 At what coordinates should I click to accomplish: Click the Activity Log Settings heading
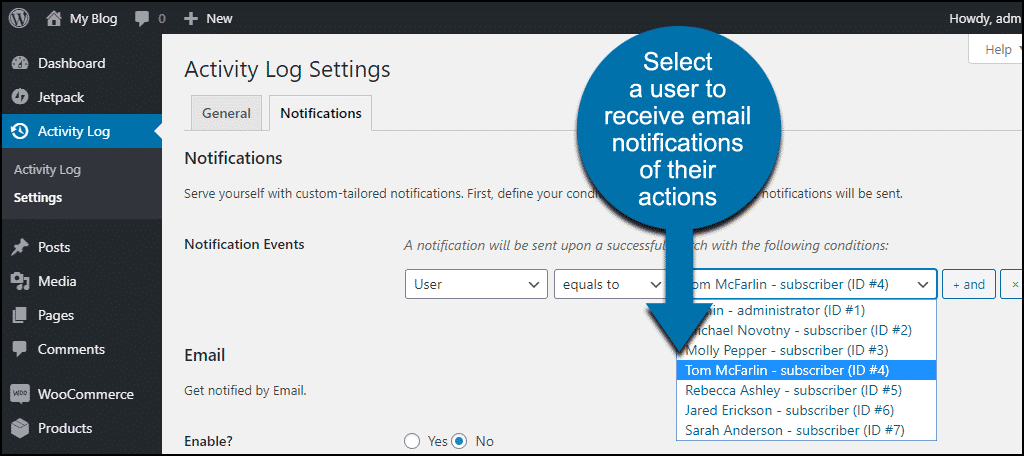click(287, 69)
